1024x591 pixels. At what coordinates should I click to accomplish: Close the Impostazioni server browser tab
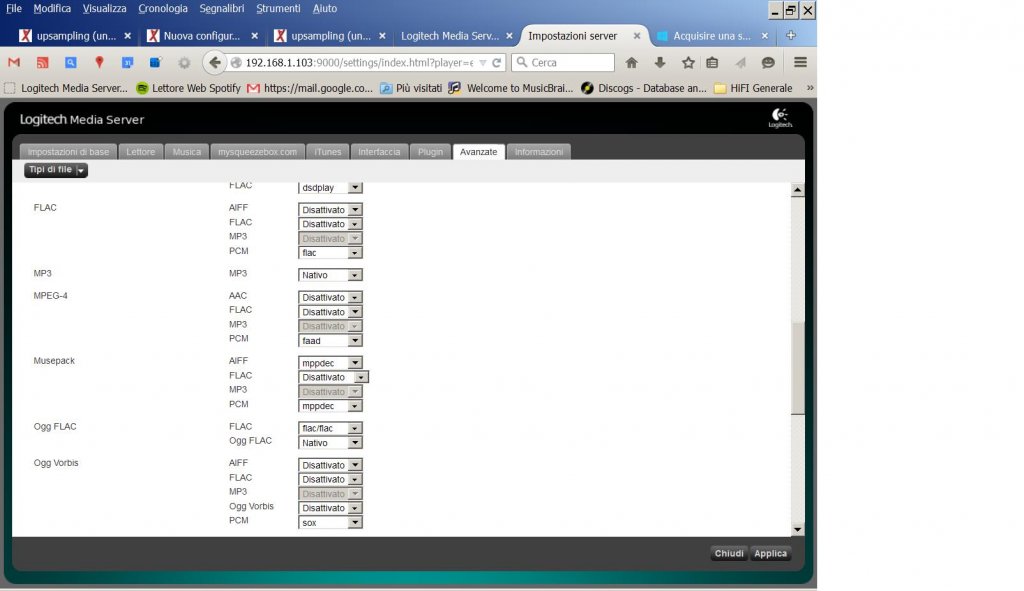coord(637,36)
